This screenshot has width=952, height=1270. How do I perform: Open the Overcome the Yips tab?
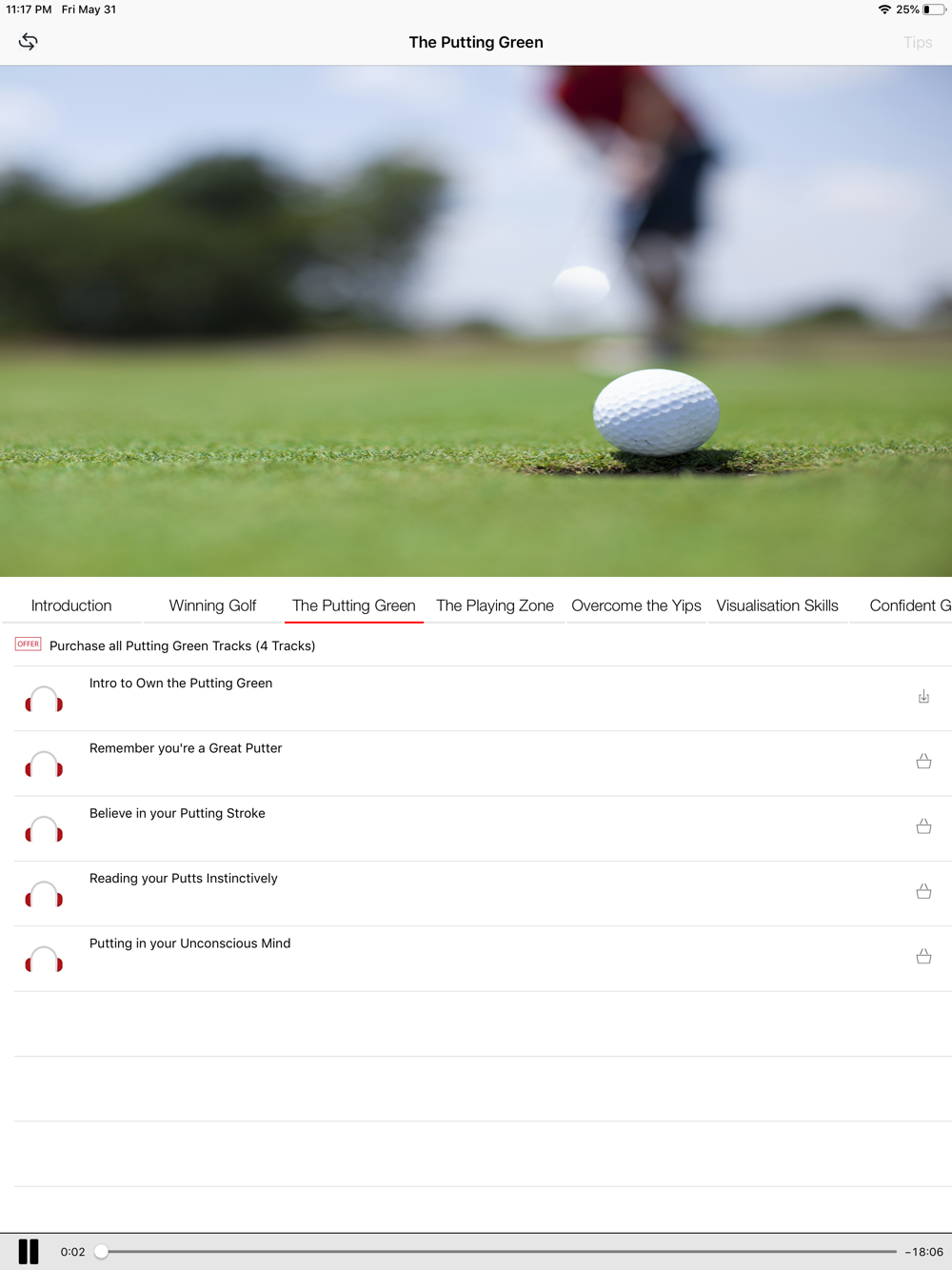click(636, 605)
